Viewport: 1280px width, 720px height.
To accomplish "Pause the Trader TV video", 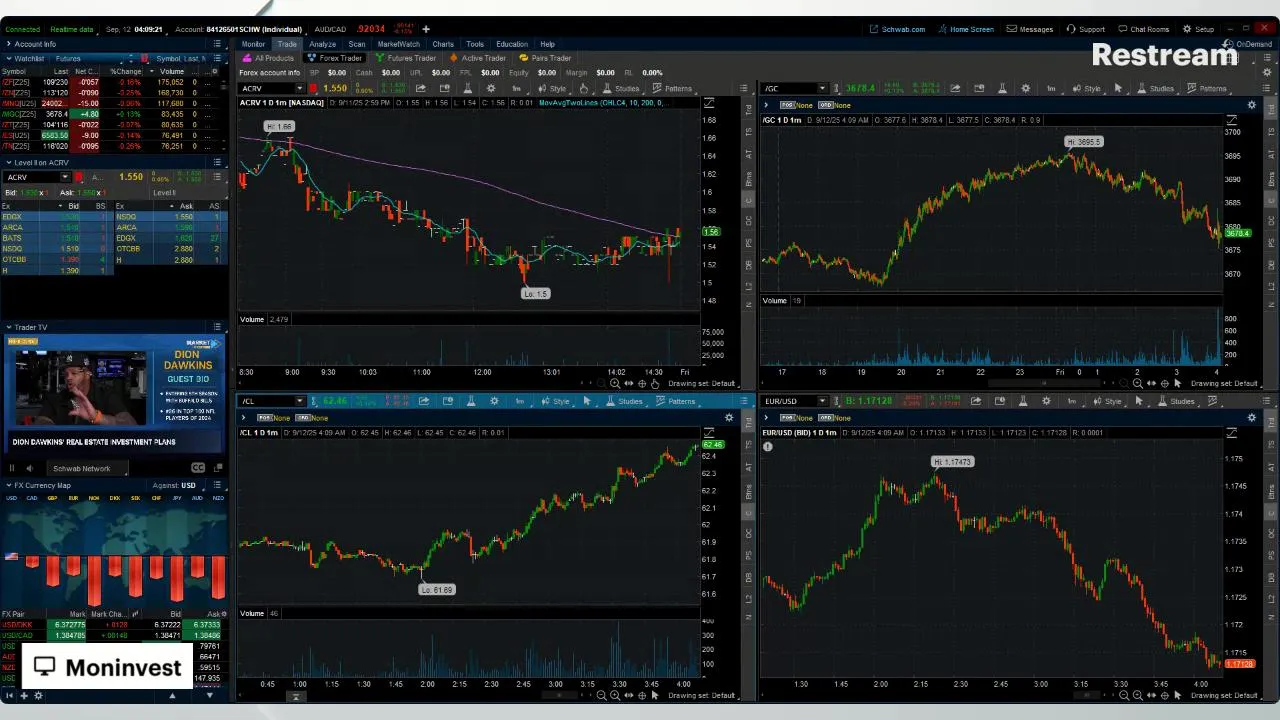I will 13,468.
